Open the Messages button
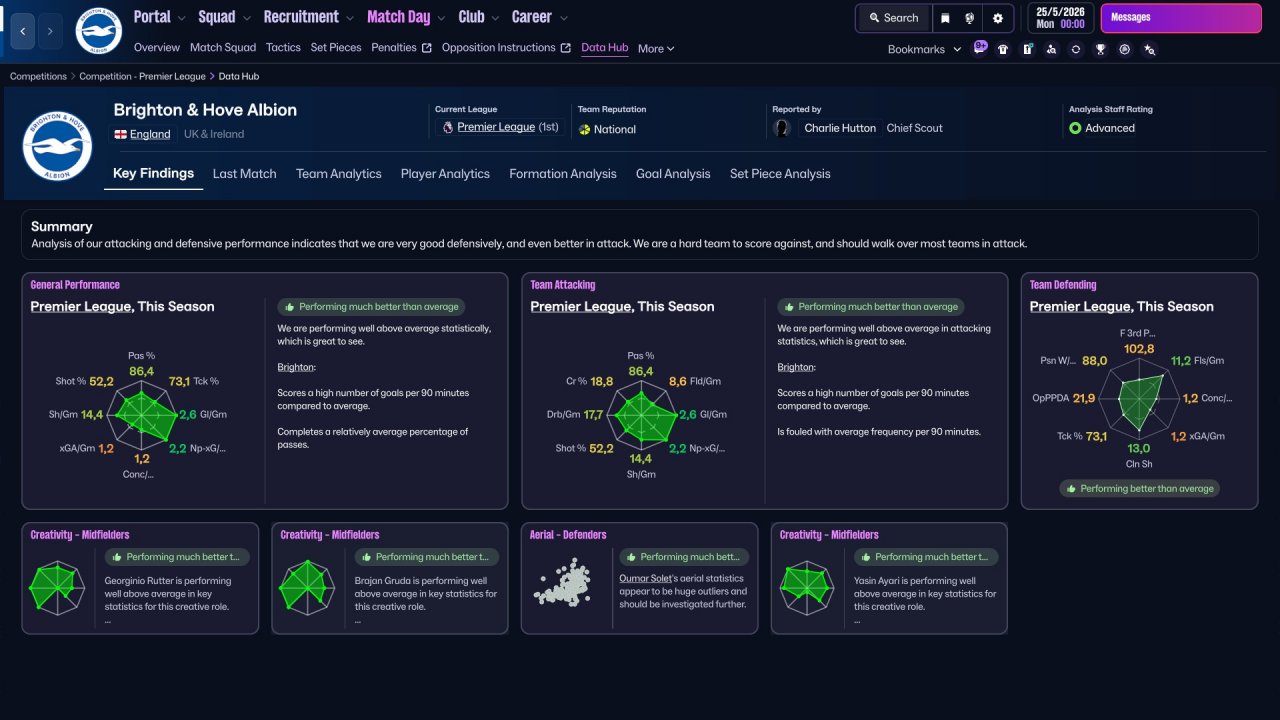Viewport: 1280px width, 720px height. tap(1181, 18)
